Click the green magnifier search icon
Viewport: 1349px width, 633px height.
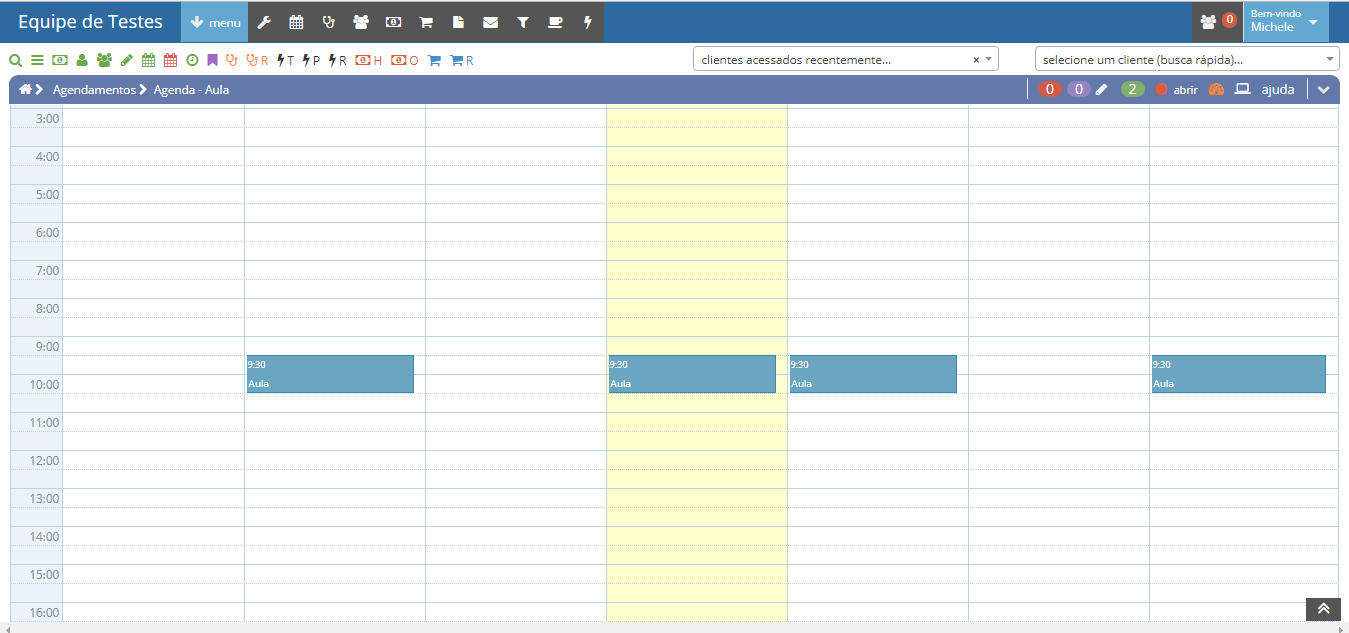(15, 60)
